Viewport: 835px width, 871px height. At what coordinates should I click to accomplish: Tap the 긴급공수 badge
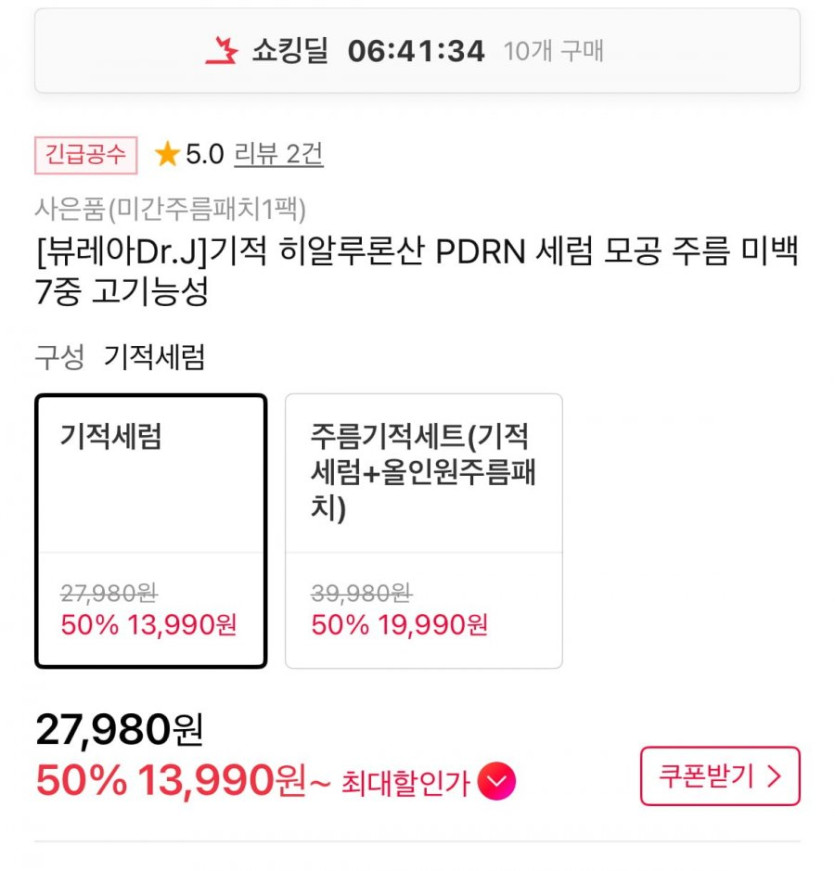tap(86, 154)
